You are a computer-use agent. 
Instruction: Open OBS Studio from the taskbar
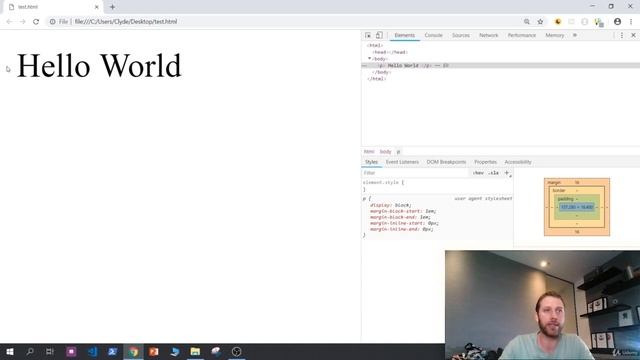(x=236, y=351)
